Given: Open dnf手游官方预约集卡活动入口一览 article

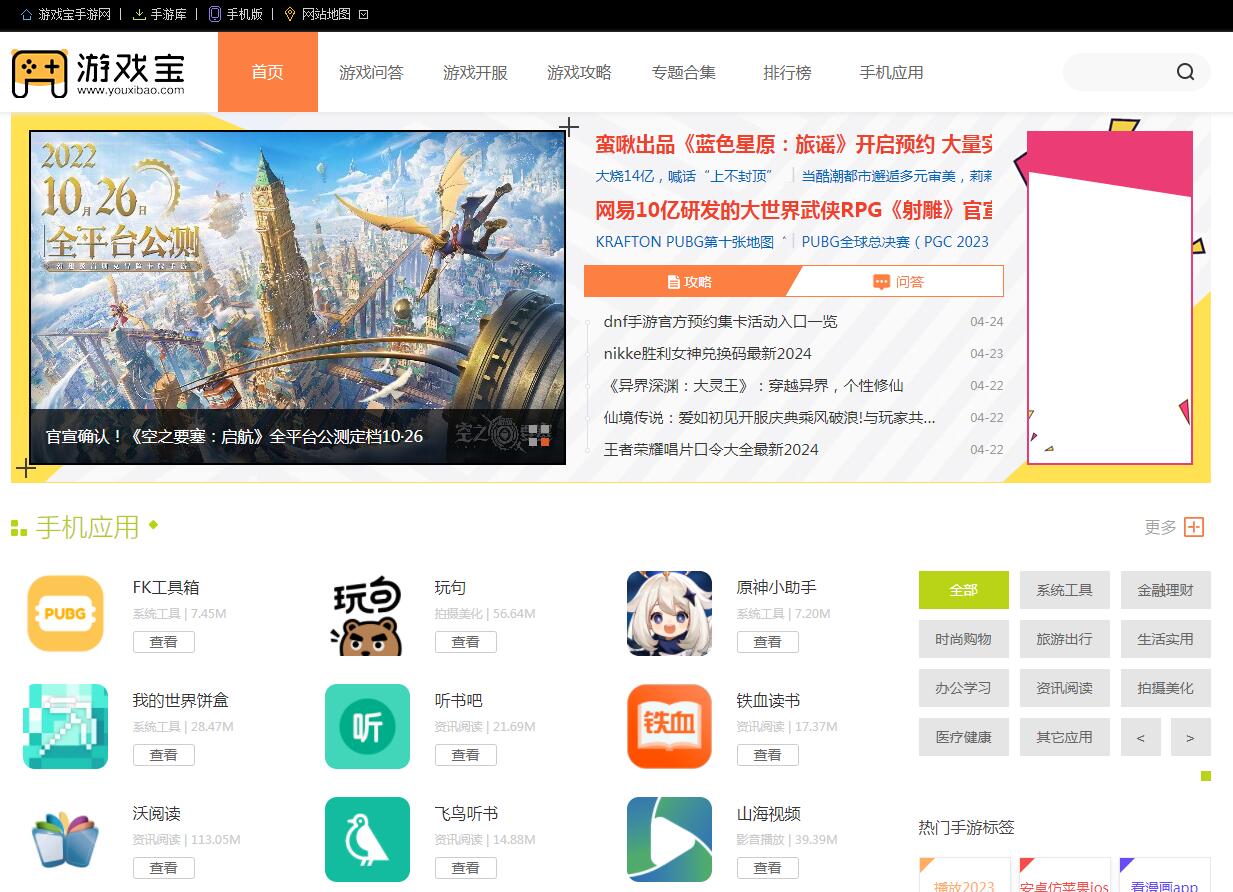Looking at the screenshot, I should point(721,322).
